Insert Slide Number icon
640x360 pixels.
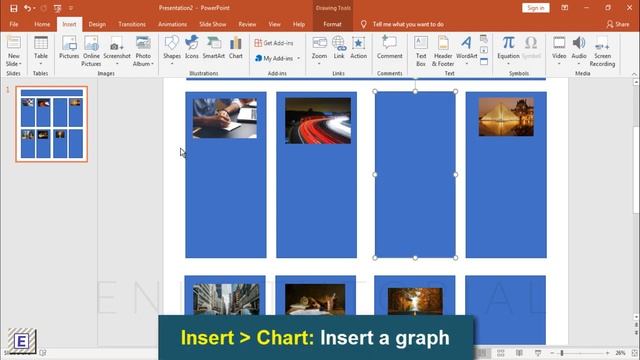point(484,50)
